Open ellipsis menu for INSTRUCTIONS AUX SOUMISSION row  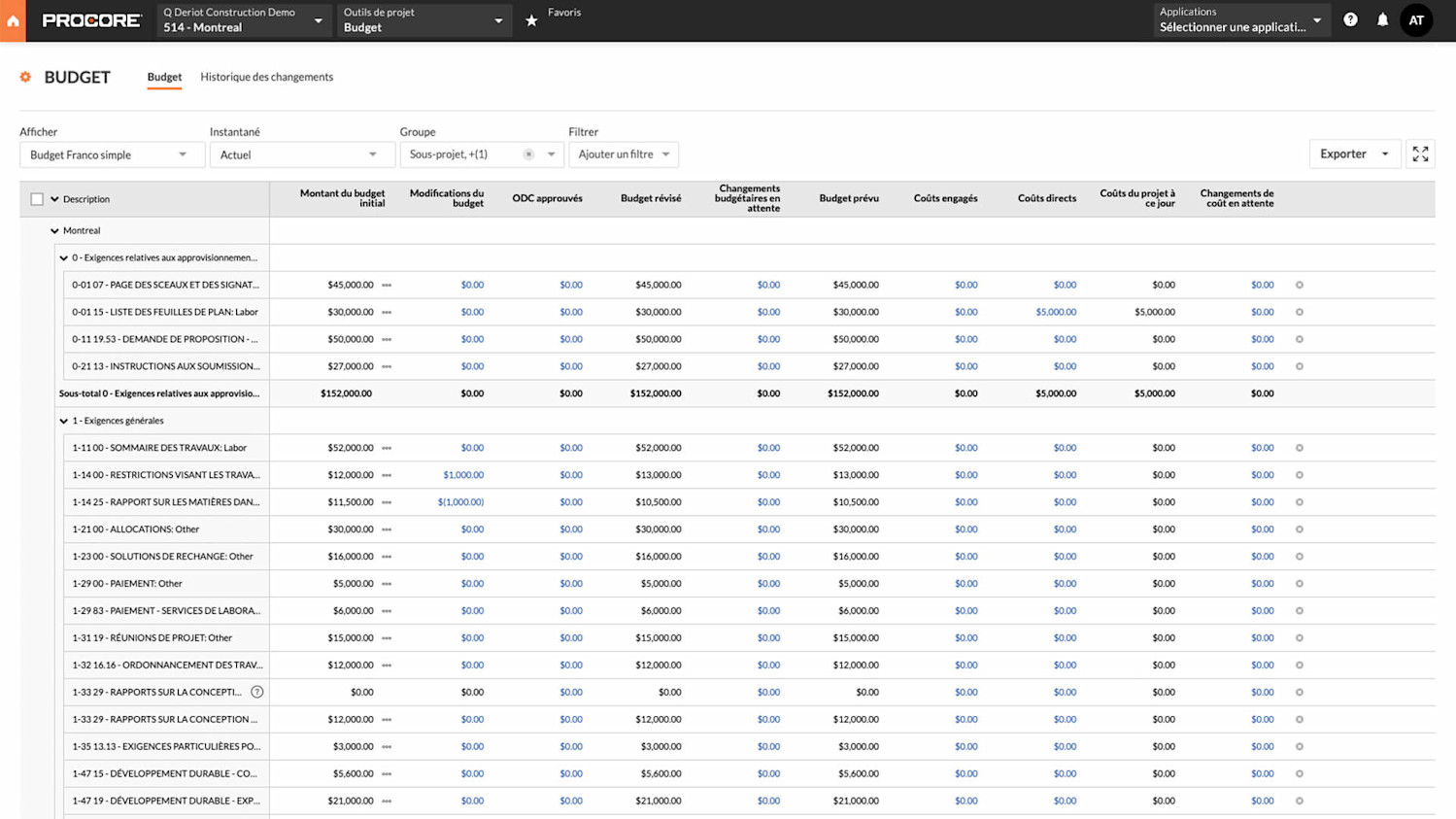coord(387,366)
